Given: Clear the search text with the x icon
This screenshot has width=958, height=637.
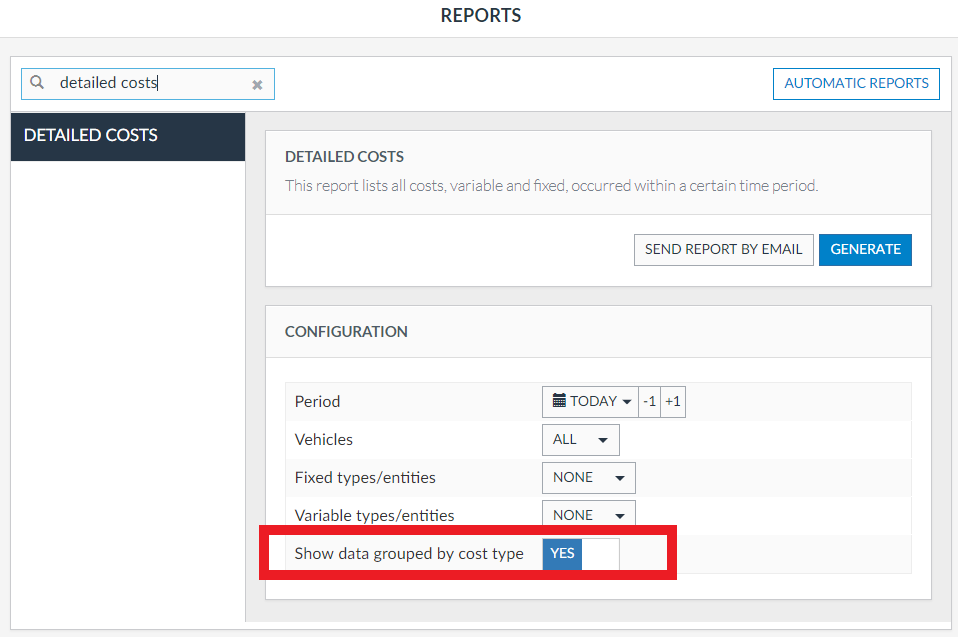Looking at the screenshot, I should (x=257, y=85).
